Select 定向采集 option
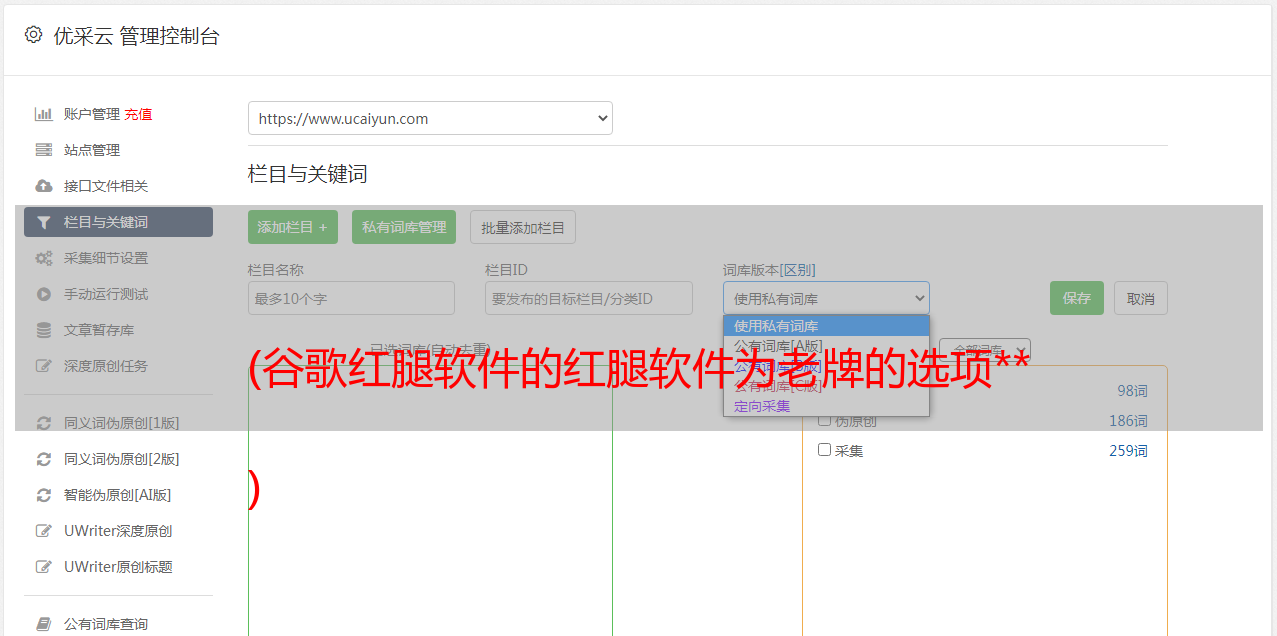The image size is (1277, 636). click(826, 406)
